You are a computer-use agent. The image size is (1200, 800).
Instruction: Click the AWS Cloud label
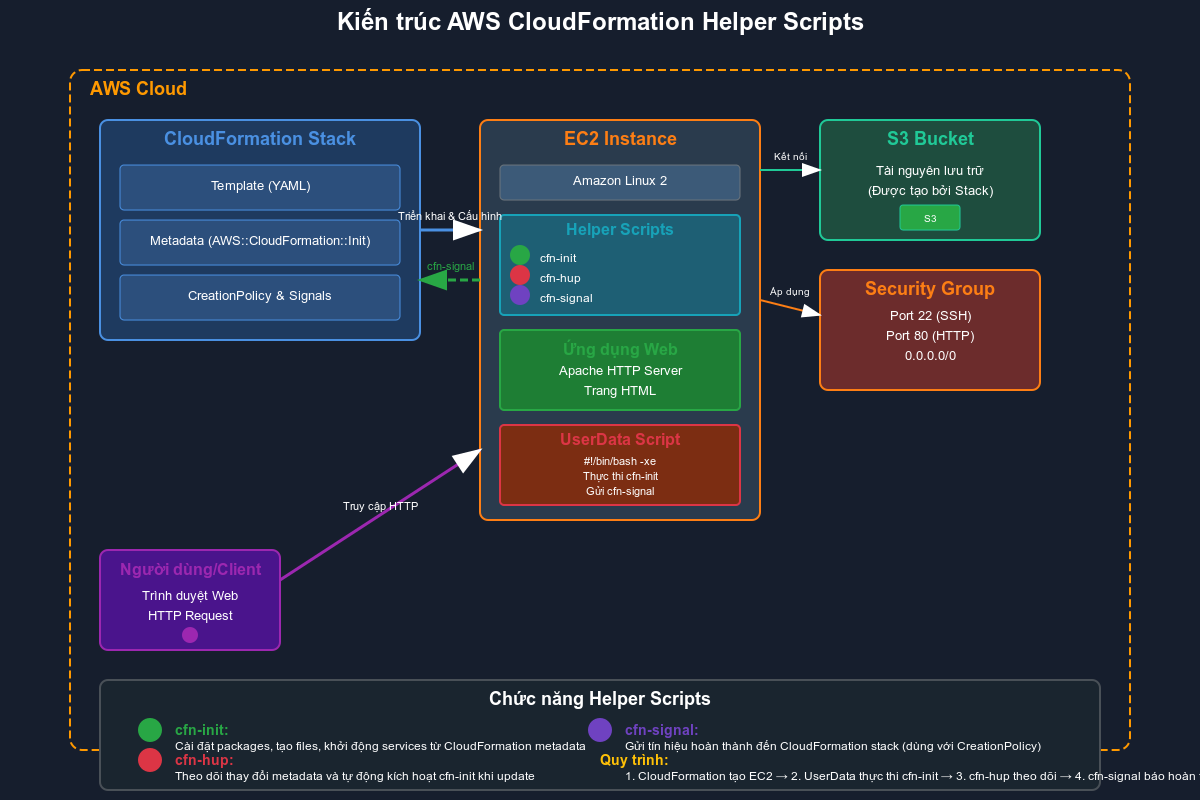(x=138, y=89)
